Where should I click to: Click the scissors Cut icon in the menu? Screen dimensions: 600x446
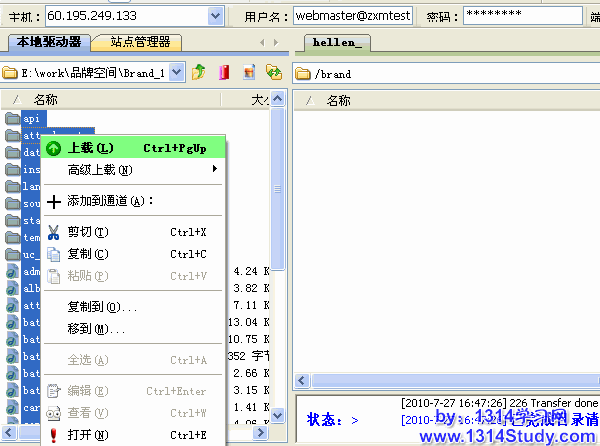[x=53, y=232]
